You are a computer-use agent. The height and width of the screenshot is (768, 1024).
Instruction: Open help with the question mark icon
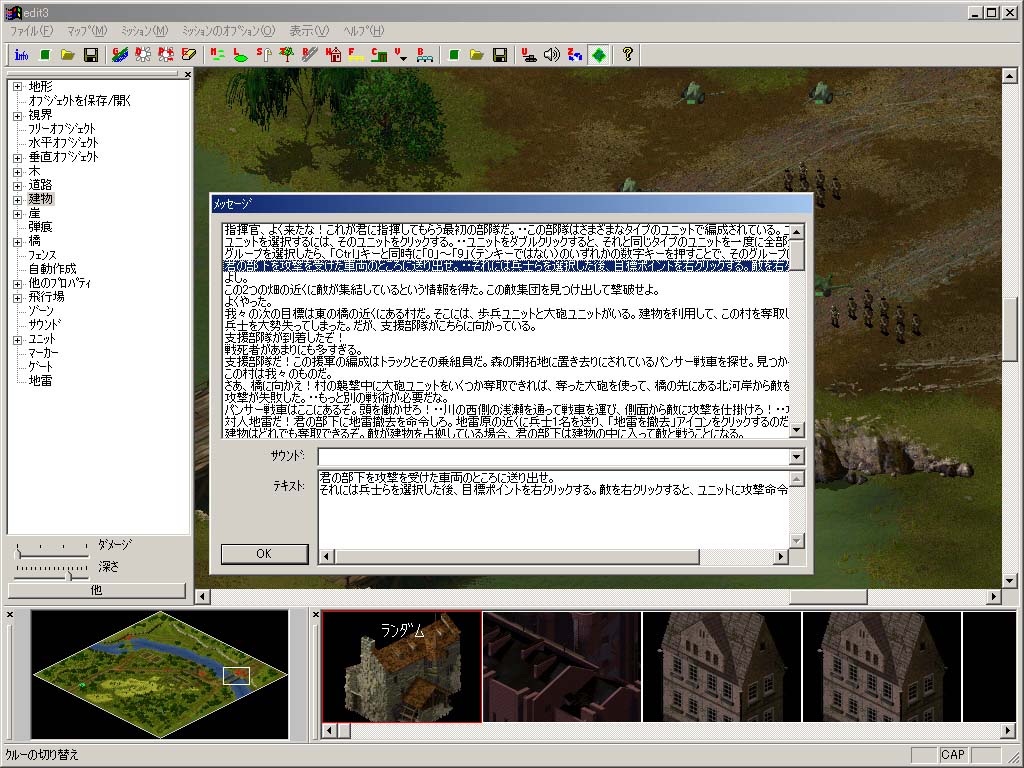pos(627,54)
